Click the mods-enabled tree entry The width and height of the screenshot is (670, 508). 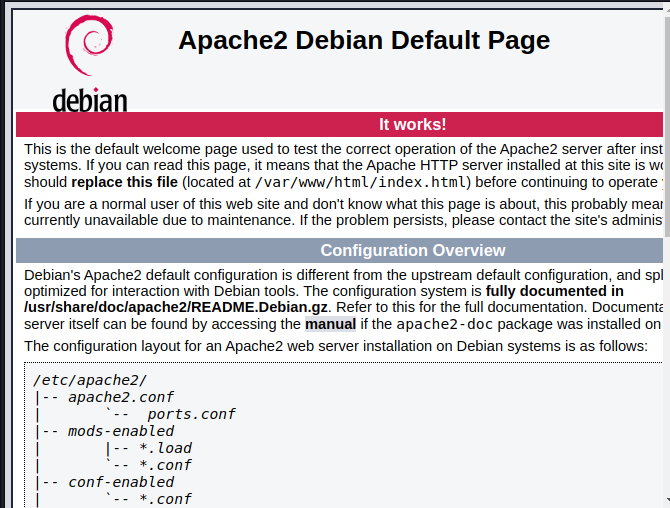(121, 431)
